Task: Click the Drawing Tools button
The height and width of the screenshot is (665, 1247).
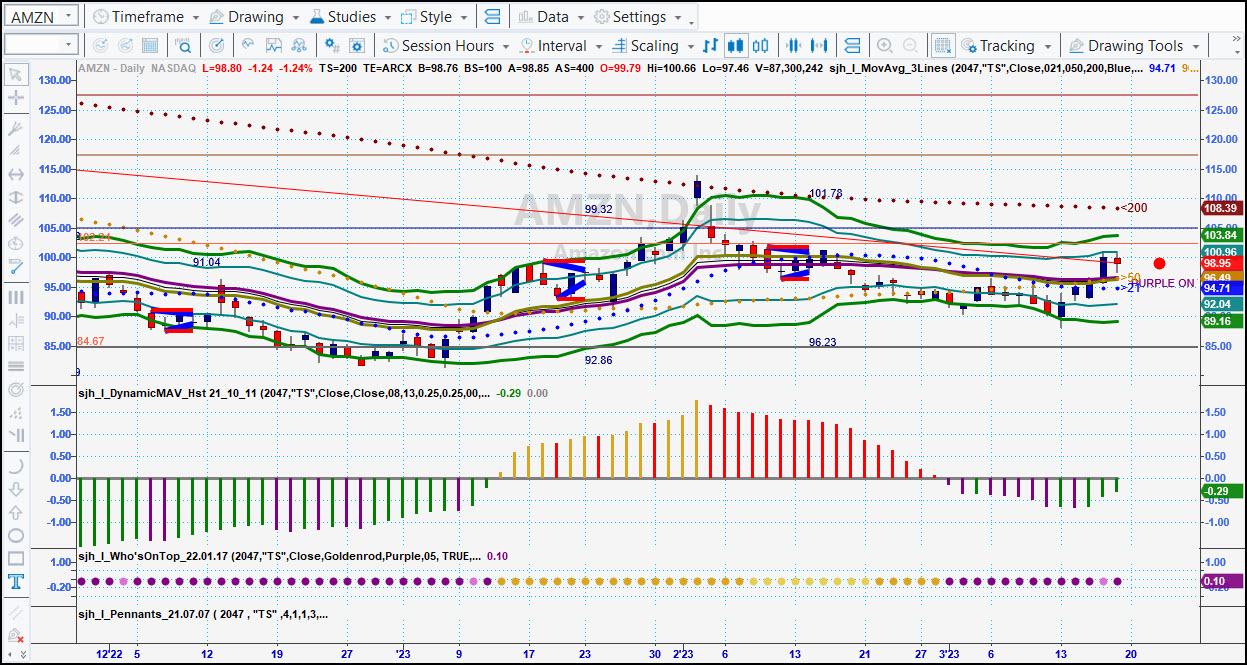Action: pyautogui.click(x=1126, y=46)
